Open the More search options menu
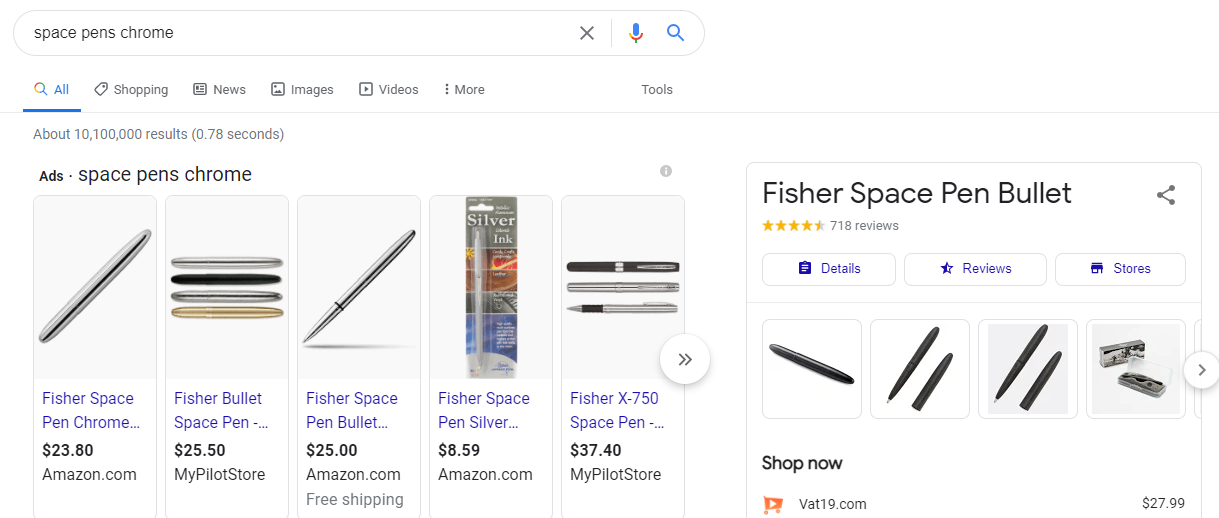The height and width of the screenshot is (518, 1219). [x=463, y=89]
